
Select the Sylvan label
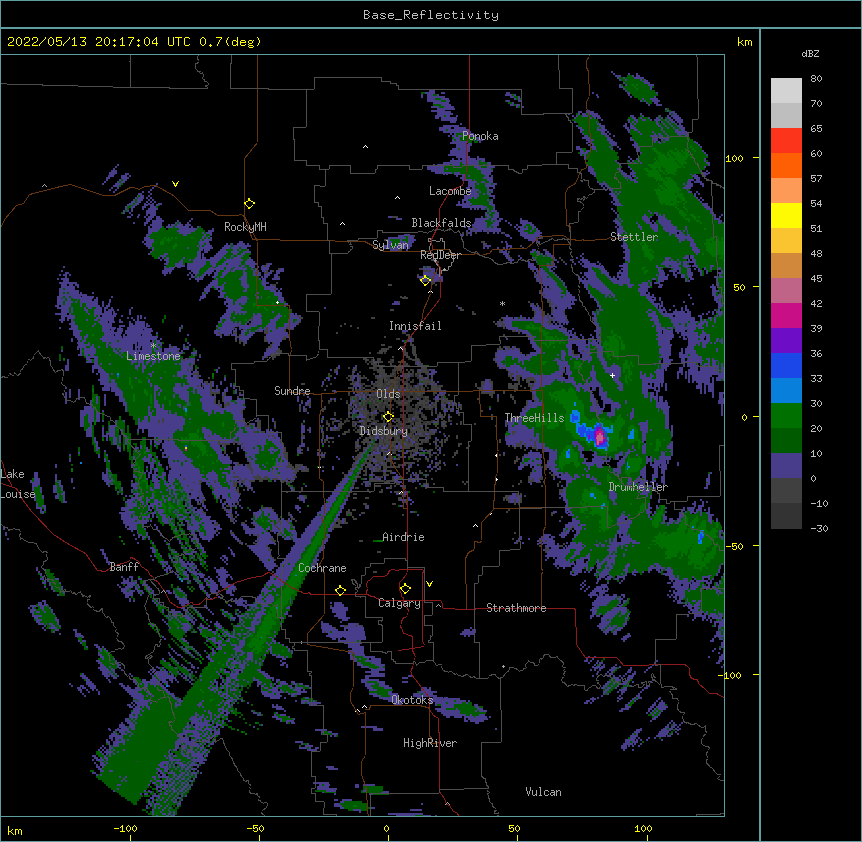[390, 245]
